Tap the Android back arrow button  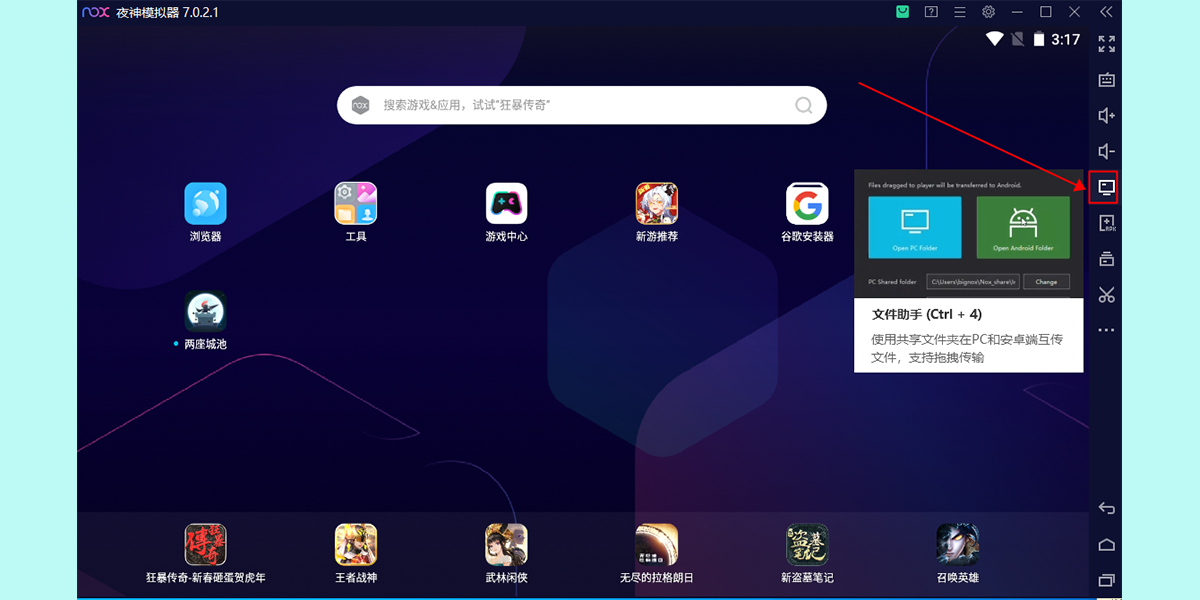(1106, 508)
